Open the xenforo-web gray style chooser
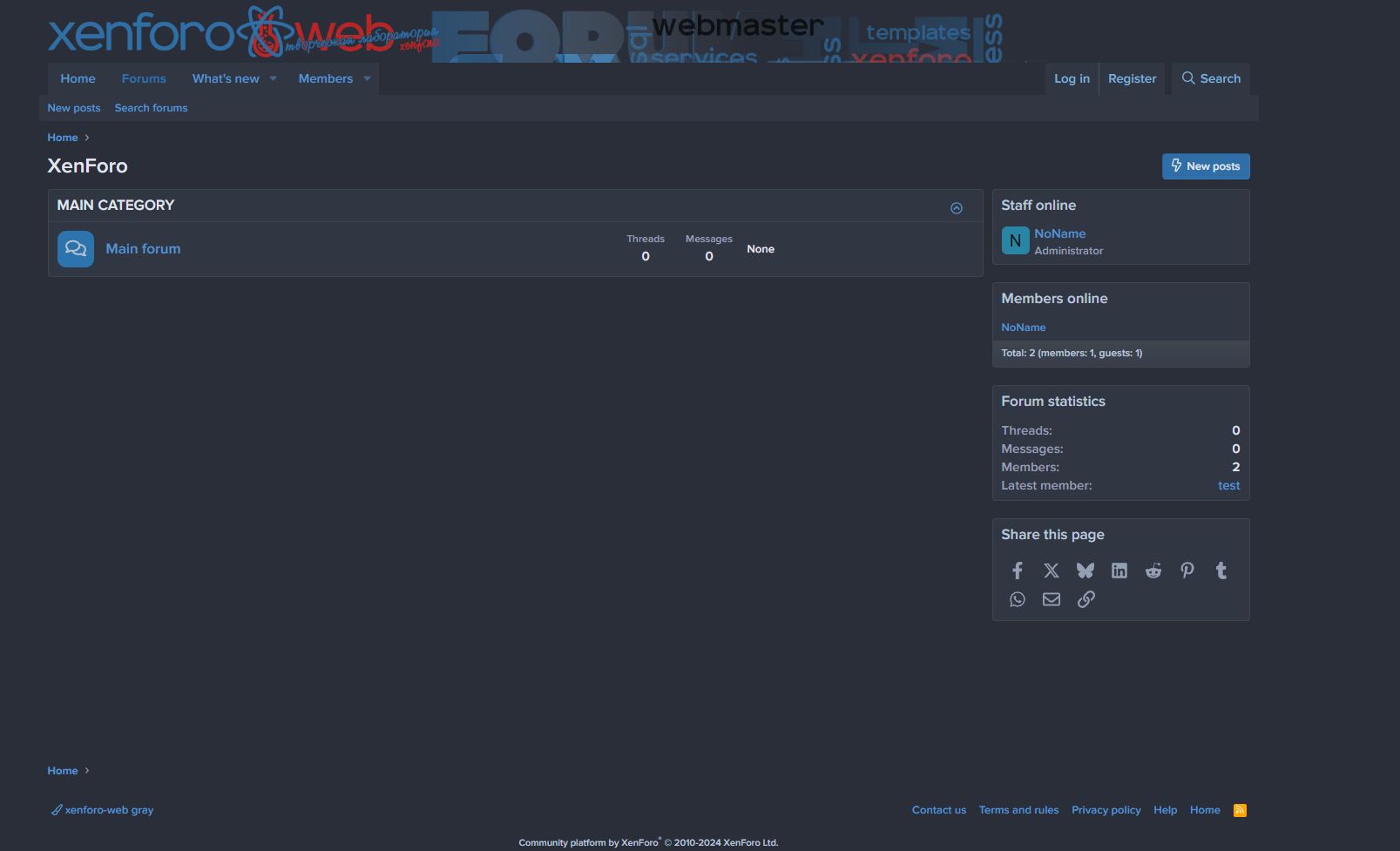Viewport: 1400px width, 851px height. click(102, 810)
